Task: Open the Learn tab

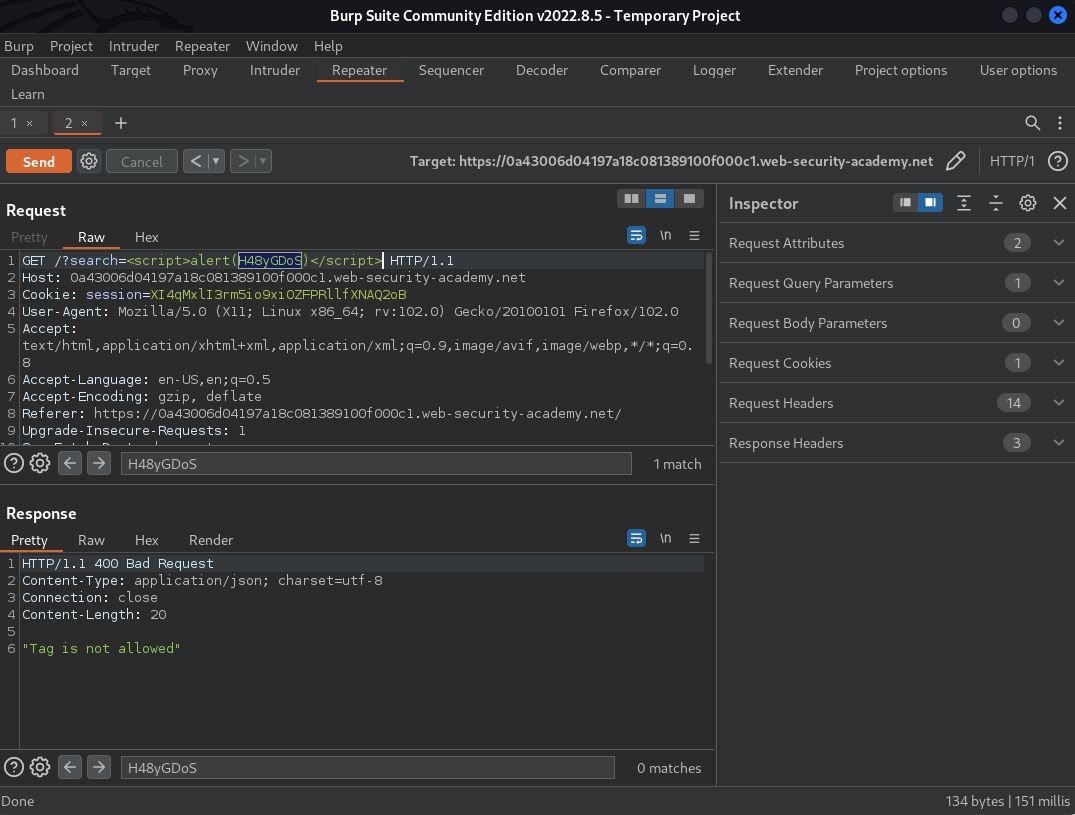Action: pos(27,94)
